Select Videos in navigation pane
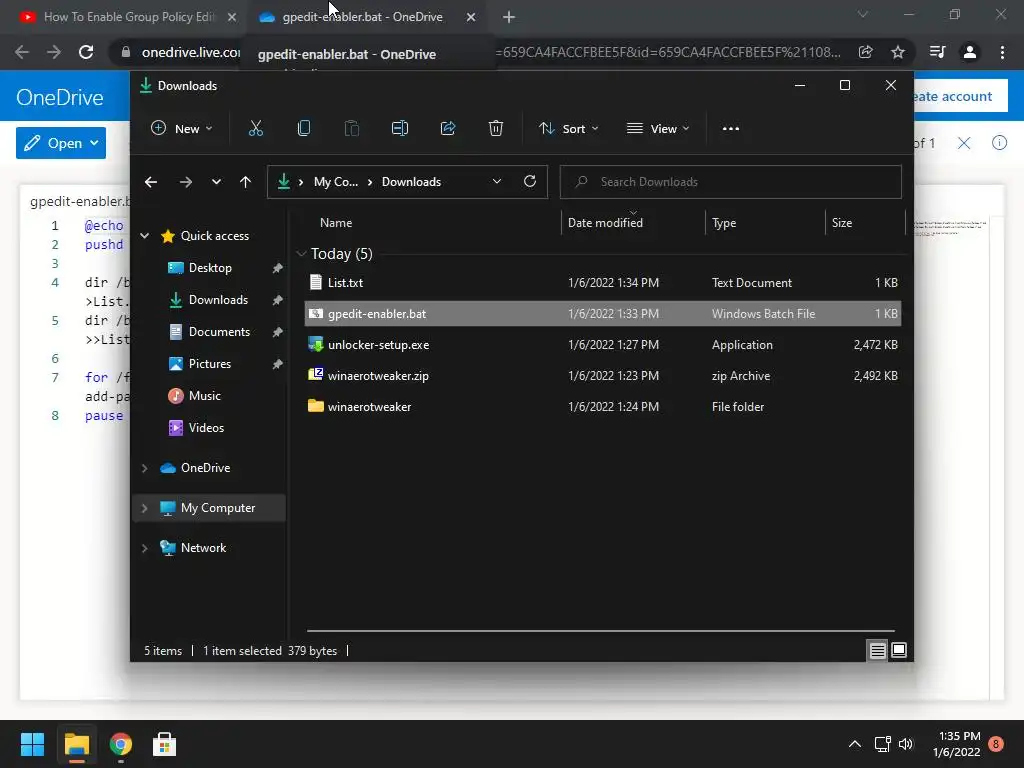This screenshot has height=768, width=1024. (x=206, y=428)
